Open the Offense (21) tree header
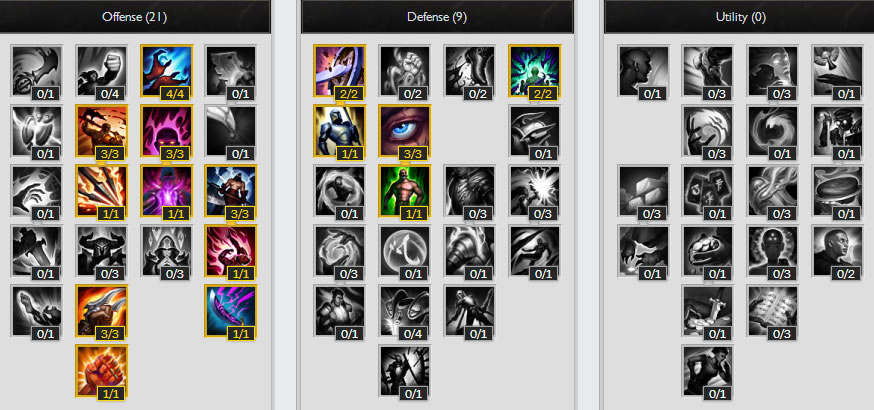The height and width of the screenshot is (410, 874). pyautogui.click(x=135, y=17)
